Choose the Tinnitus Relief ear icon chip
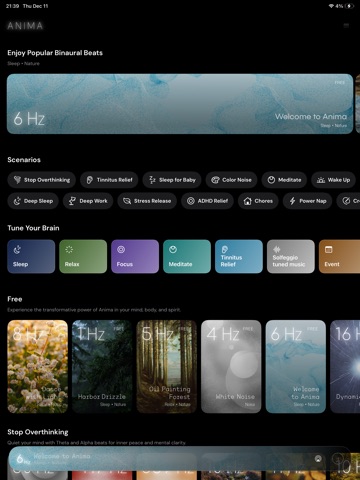This screenshot has height=480, width=360. point(109,180)
